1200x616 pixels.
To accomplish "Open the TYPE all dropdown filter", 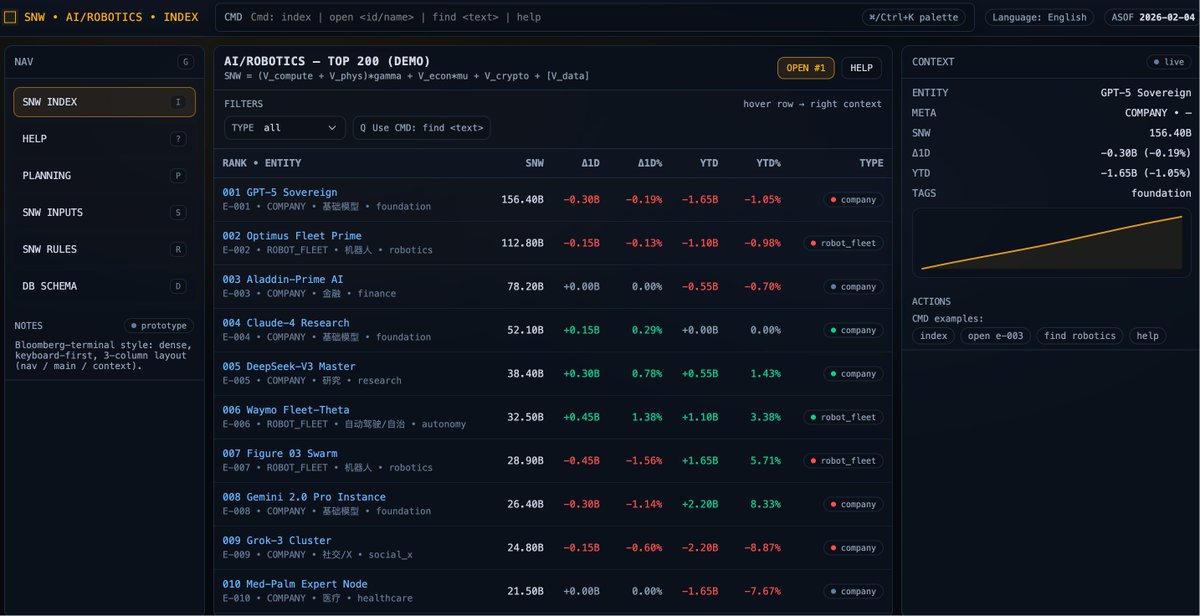I will pos(285,128).
